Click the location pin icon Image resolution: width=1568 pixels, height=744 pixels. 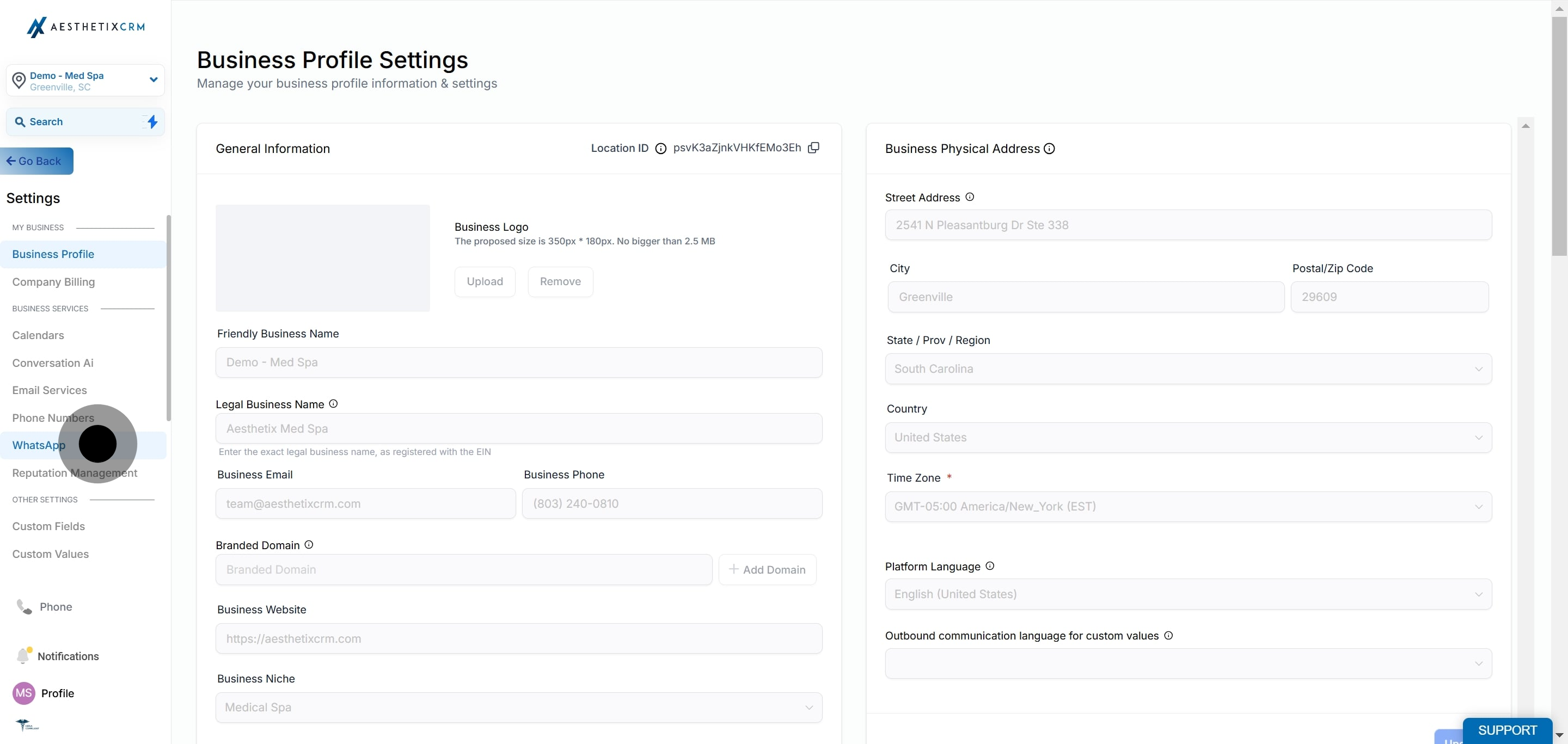click(x=19, y=81)
